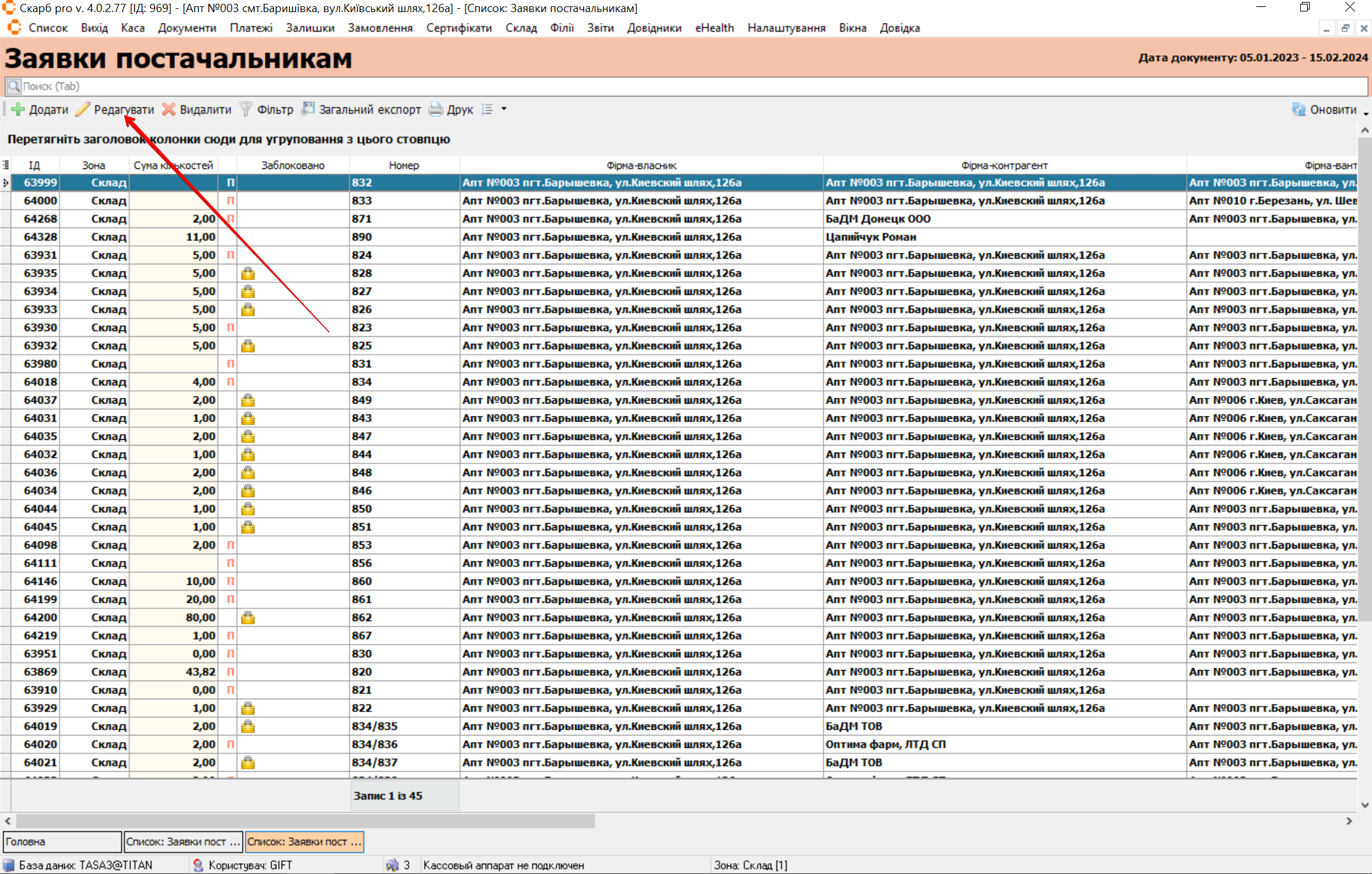Toggle lock icon in row 64200
Image resolution: width=1372 pixels, height=874 pixels.
tap(248, 618)
